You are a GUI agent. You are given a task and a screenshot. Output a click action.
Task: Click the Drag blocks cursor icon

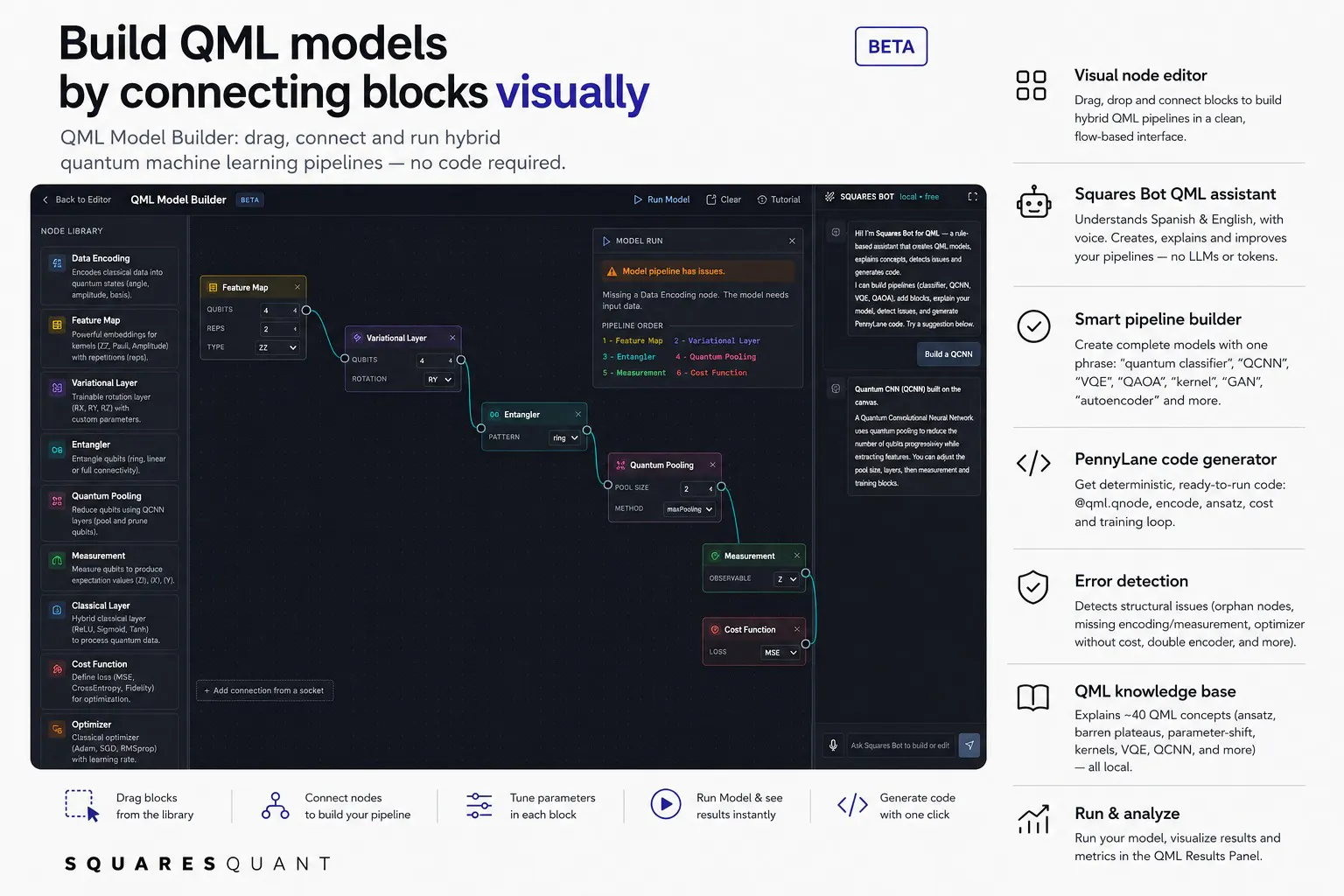pos(82,806)
